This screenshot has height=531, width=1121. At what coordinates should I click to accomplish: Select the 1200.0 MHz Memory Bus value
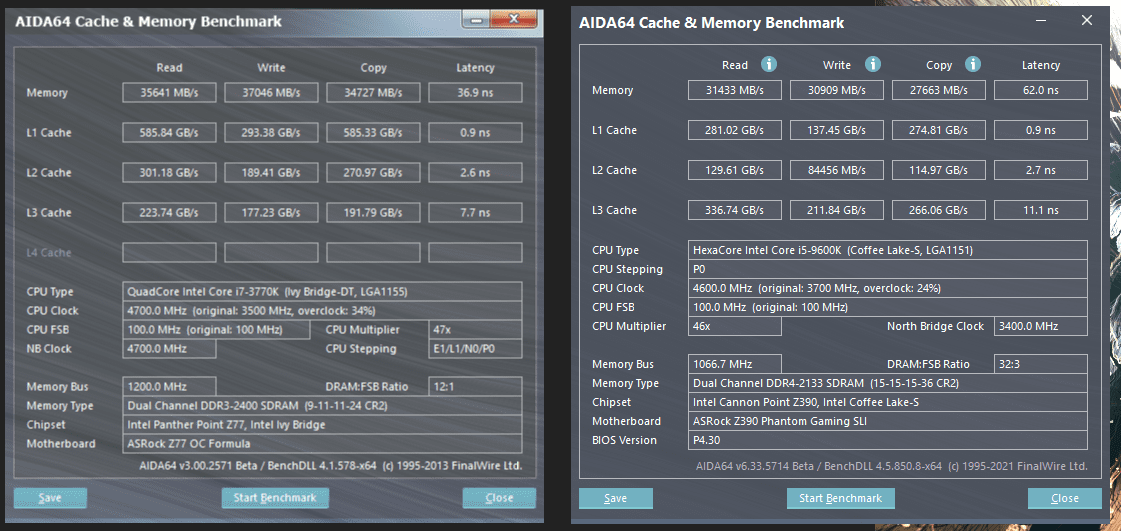169,387
